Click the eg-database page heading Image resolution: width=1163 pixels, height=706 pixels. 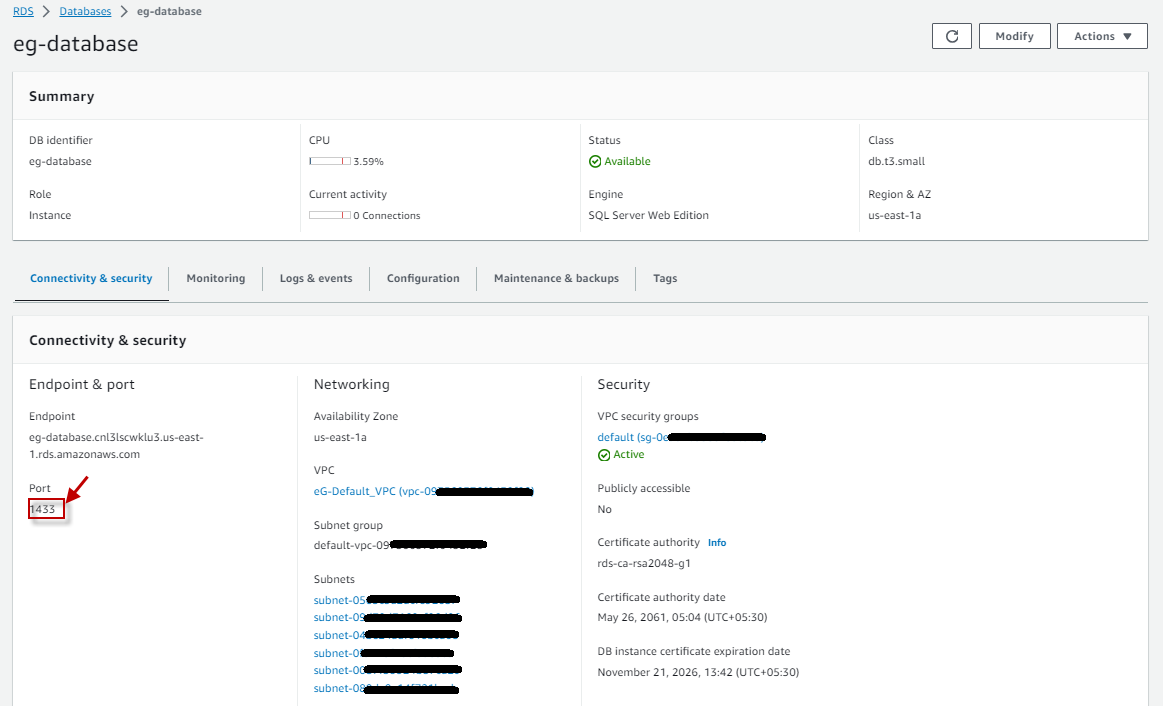76,44
